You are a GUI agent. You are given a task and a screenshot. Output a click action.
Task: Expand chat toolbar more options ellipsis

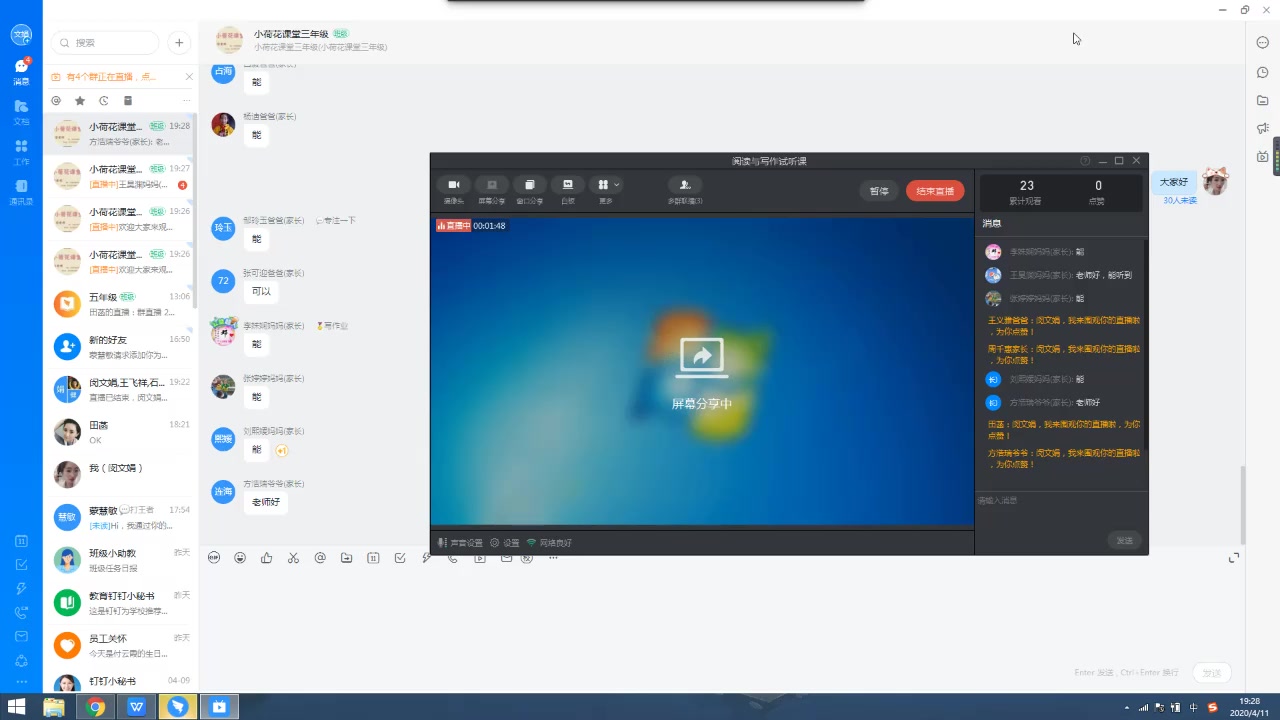tap(553, 558)
